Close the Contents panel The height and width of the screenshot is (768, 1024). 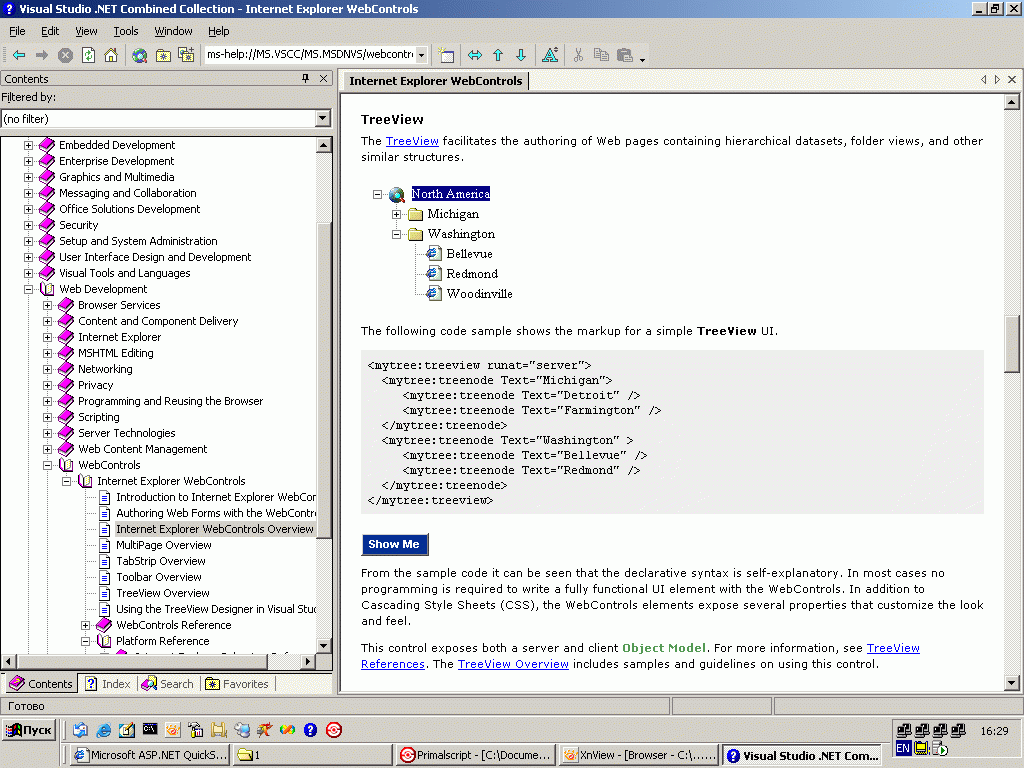[323, 78]
